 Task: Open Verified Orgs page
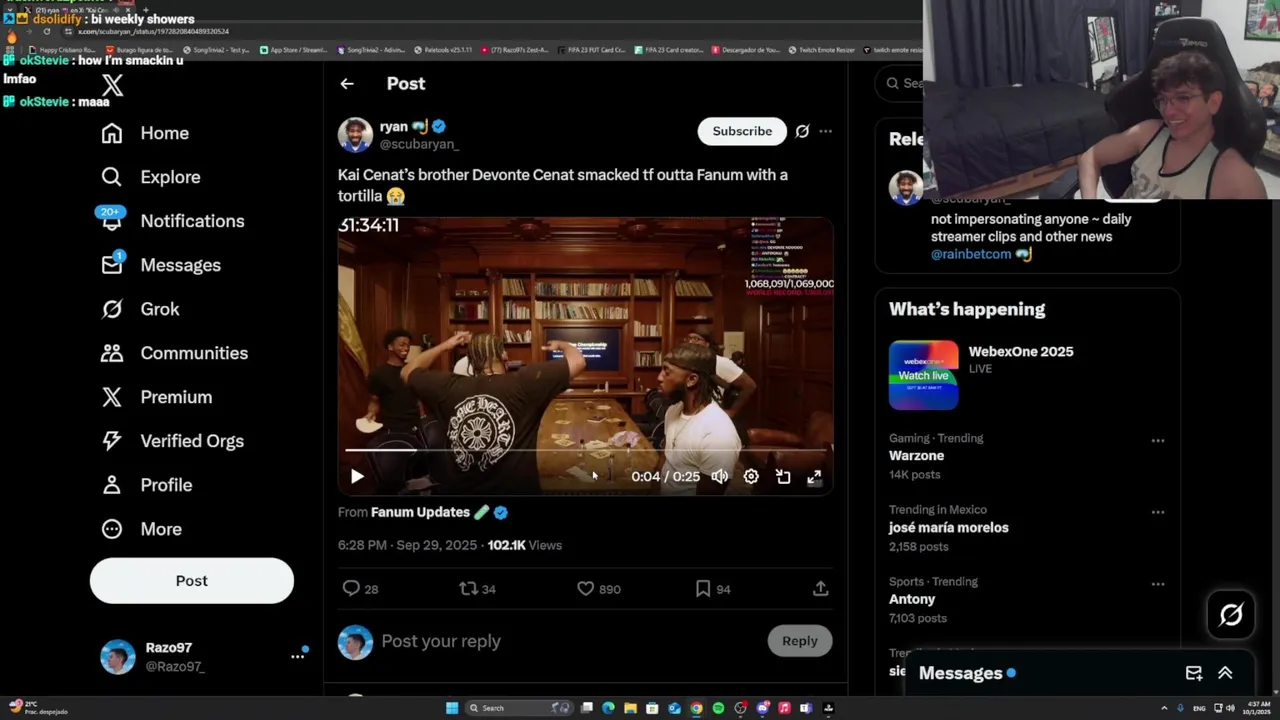tap(172, 441)
